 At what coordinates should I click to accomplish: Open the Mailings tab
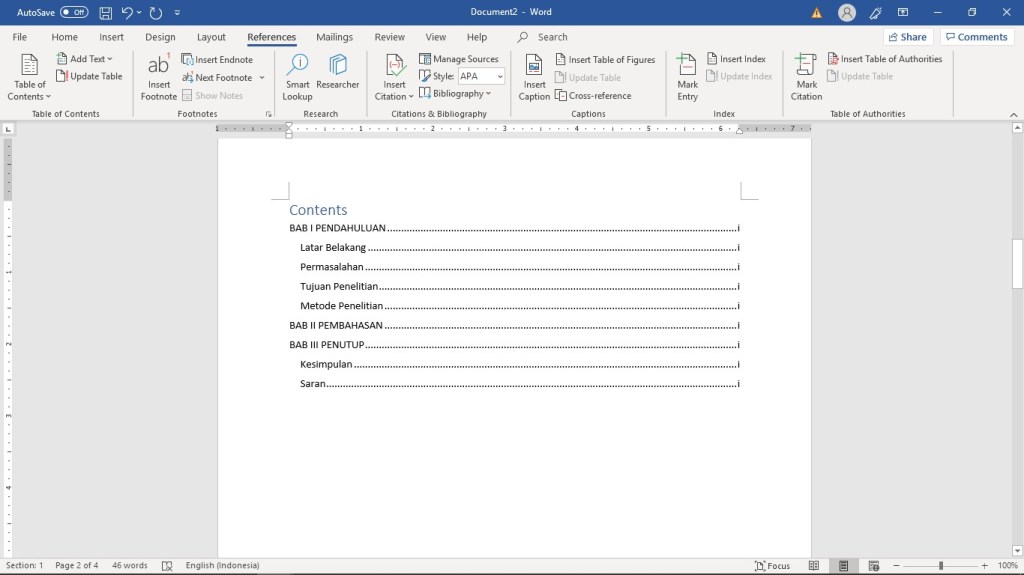(334, 37)
